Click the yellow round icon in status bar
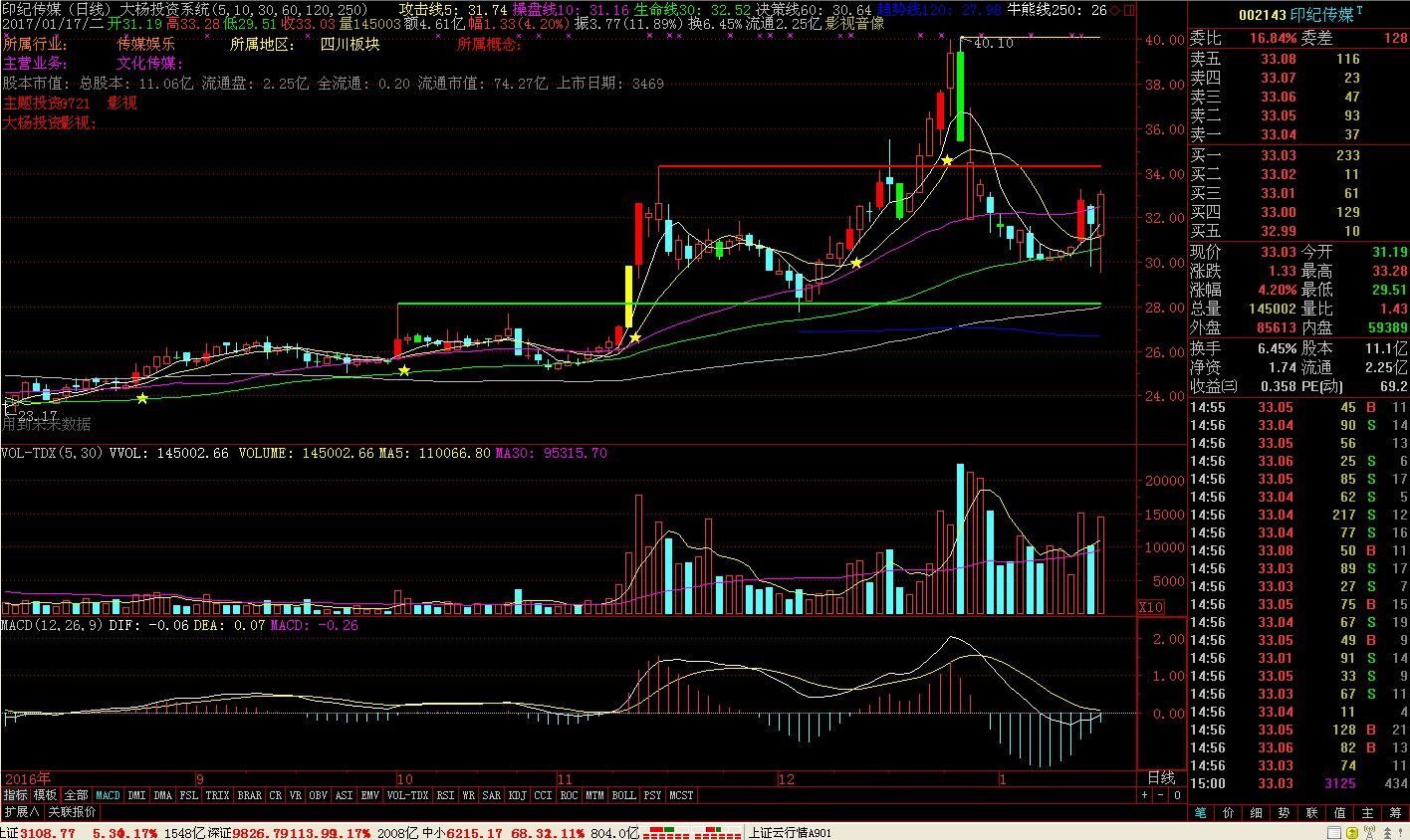The height and width of the screenshot is (840, 1410). pyautogui.click(x=1351, y=832)
